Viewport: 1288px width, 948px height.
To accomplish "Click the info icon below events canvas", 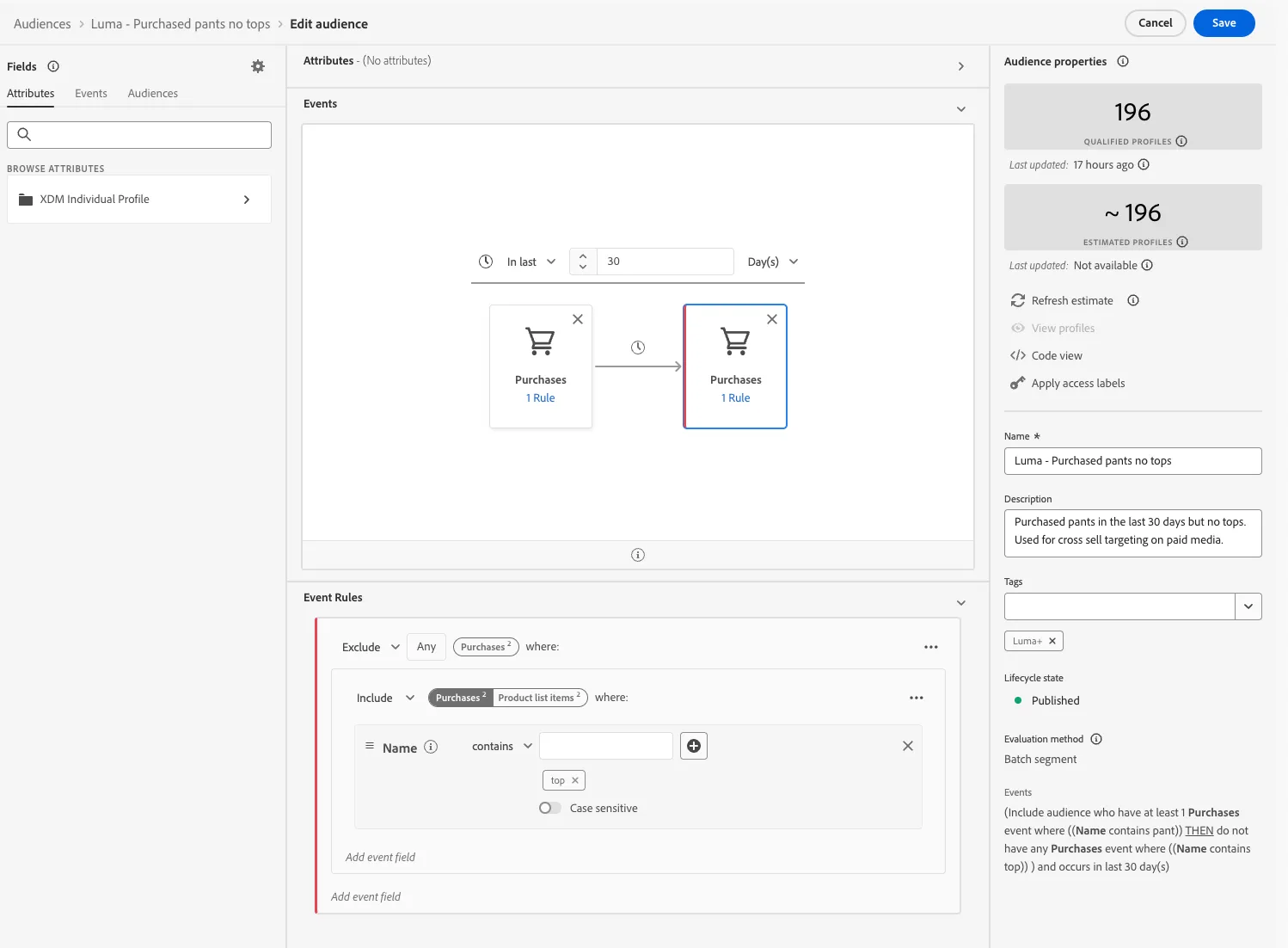I will point(638,555).
